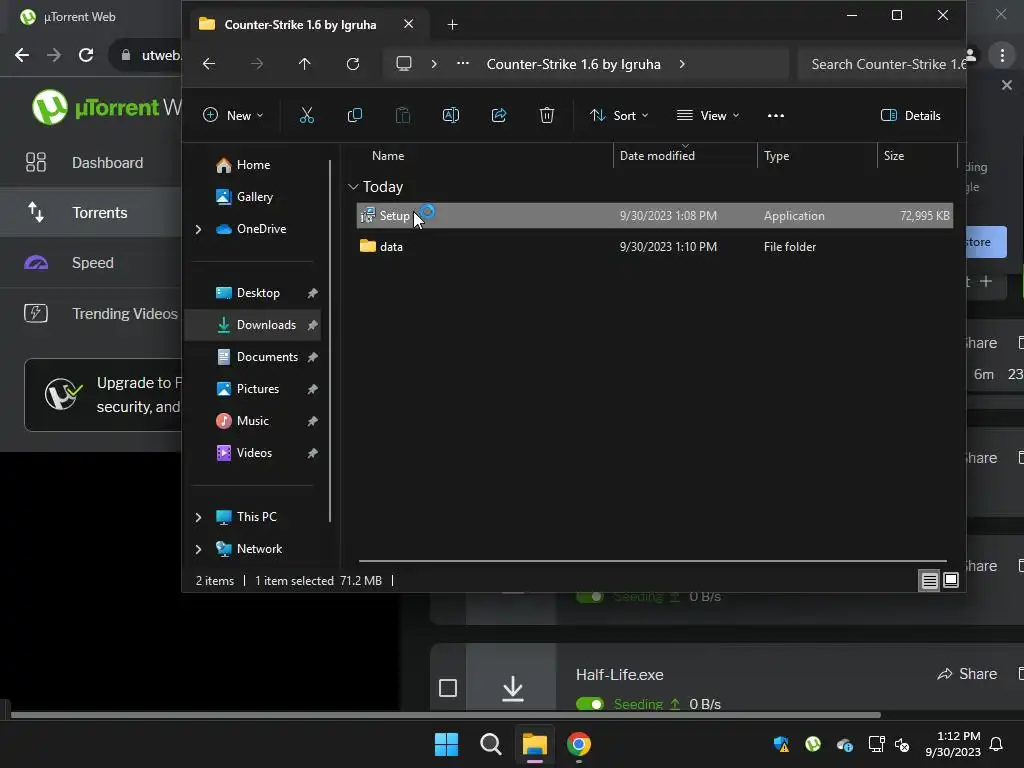1024x768 pixels.
Task: Tick the Half-Life.exe torrent checkbox
Action: click(x=448, y=688)
